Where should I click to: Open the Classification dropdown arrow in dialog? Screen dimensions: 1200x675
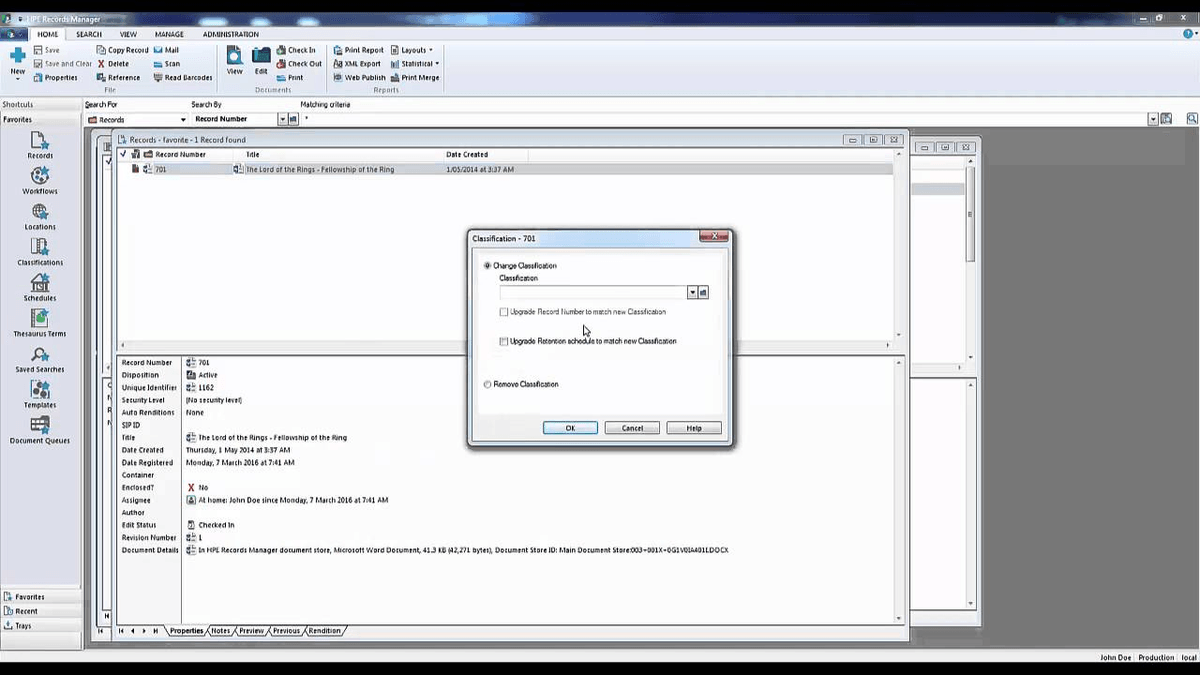click(x=692, y=292)
